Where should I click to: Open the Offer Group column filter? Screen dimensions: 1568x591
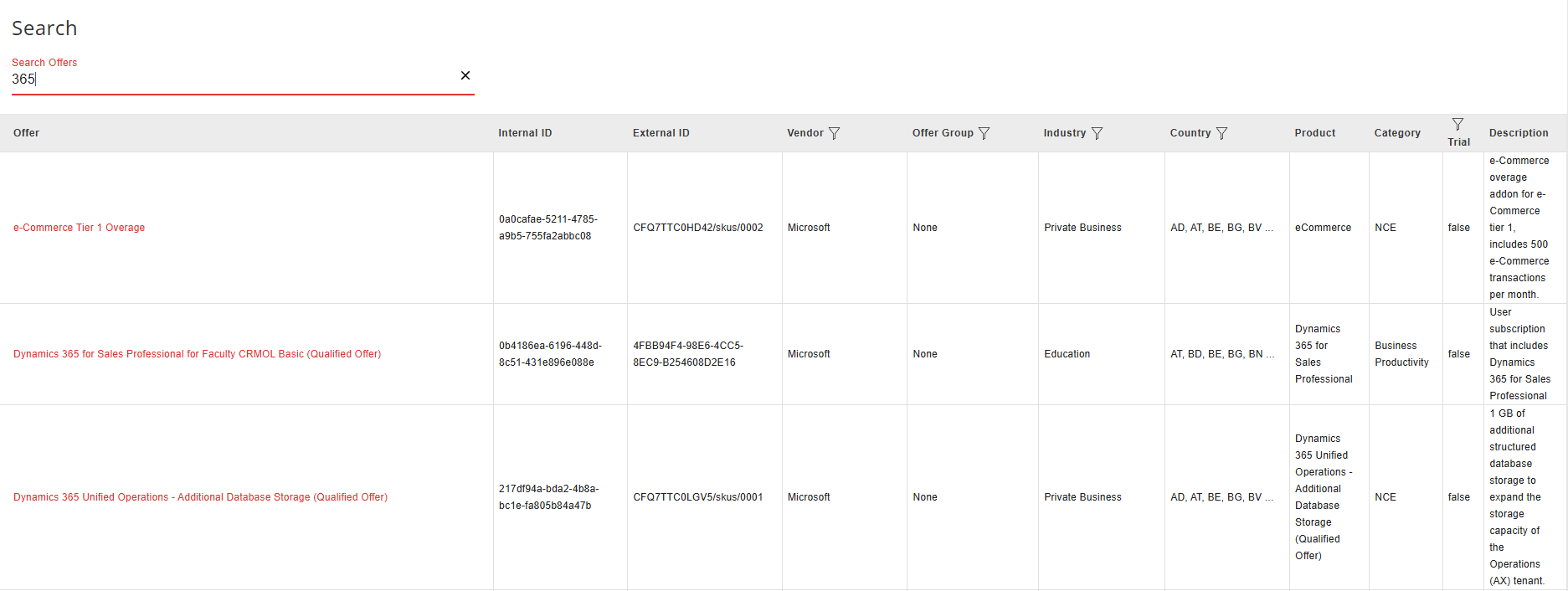(x=984, y=133)
